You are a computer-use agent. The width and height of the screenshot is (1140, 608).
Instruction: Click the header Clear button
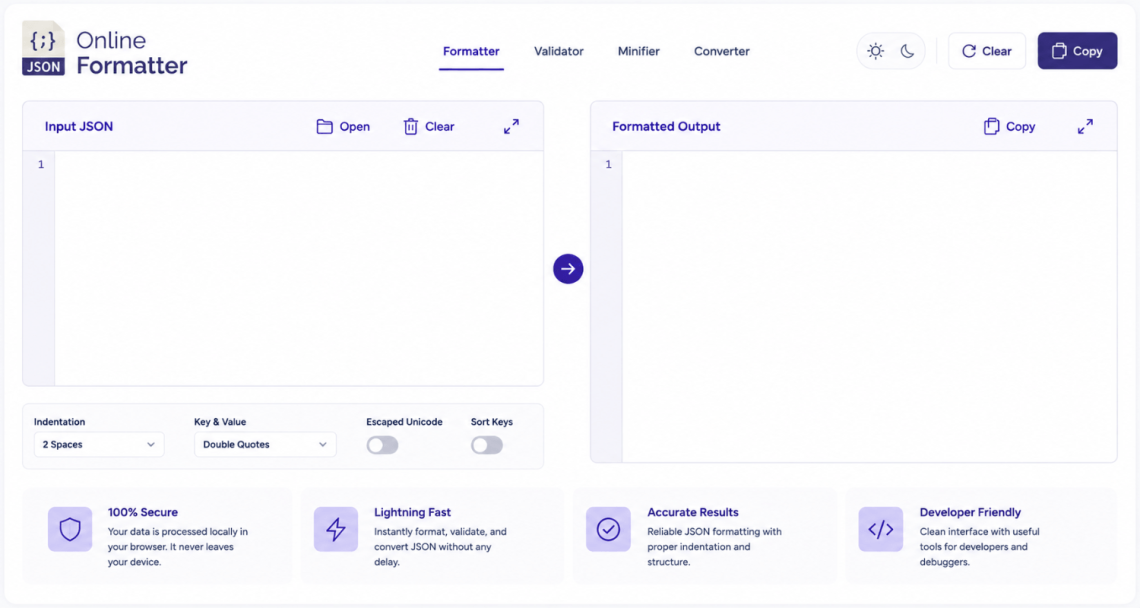tap(987, 51)
